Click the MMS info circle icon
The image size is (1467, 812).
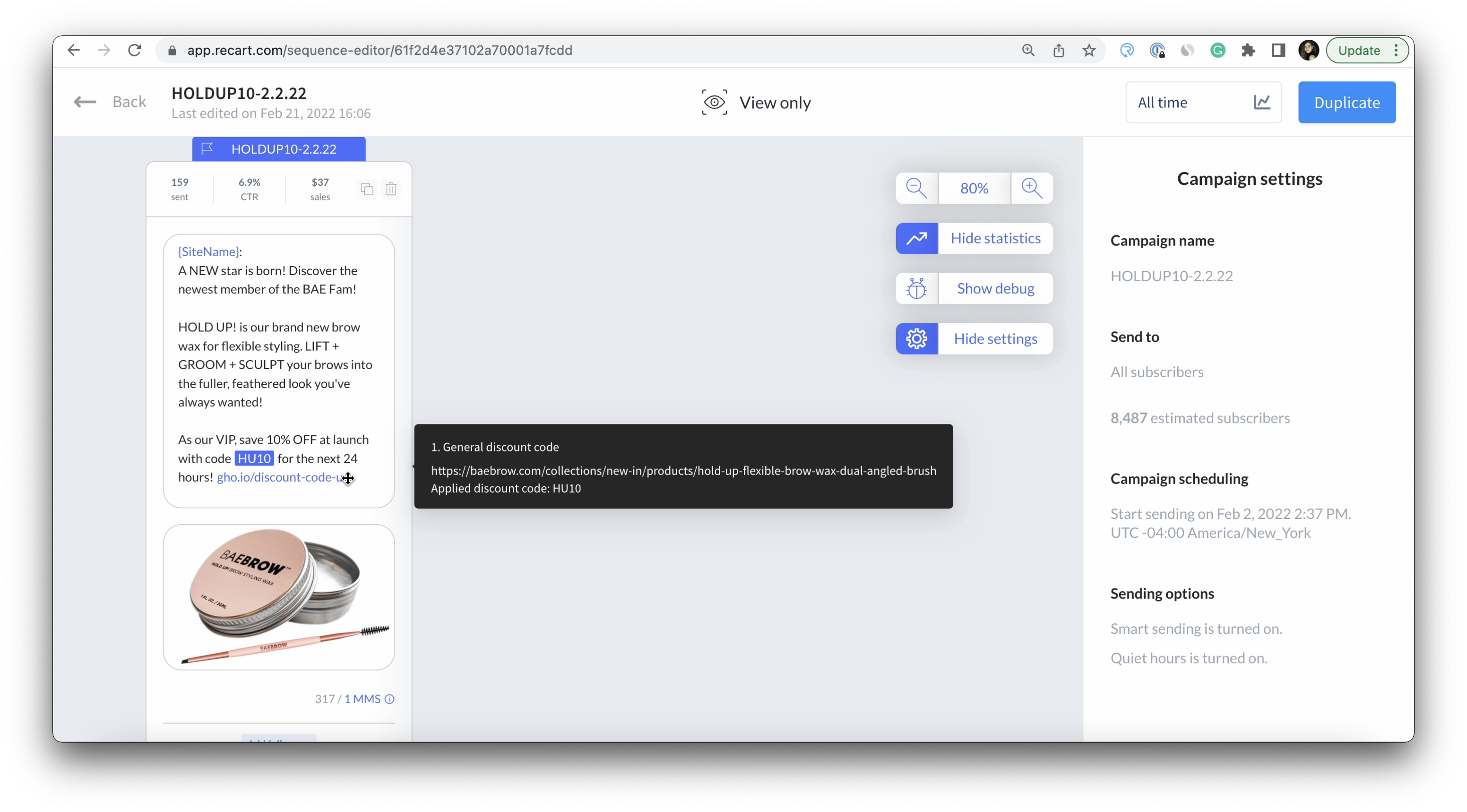click(389, 699)
